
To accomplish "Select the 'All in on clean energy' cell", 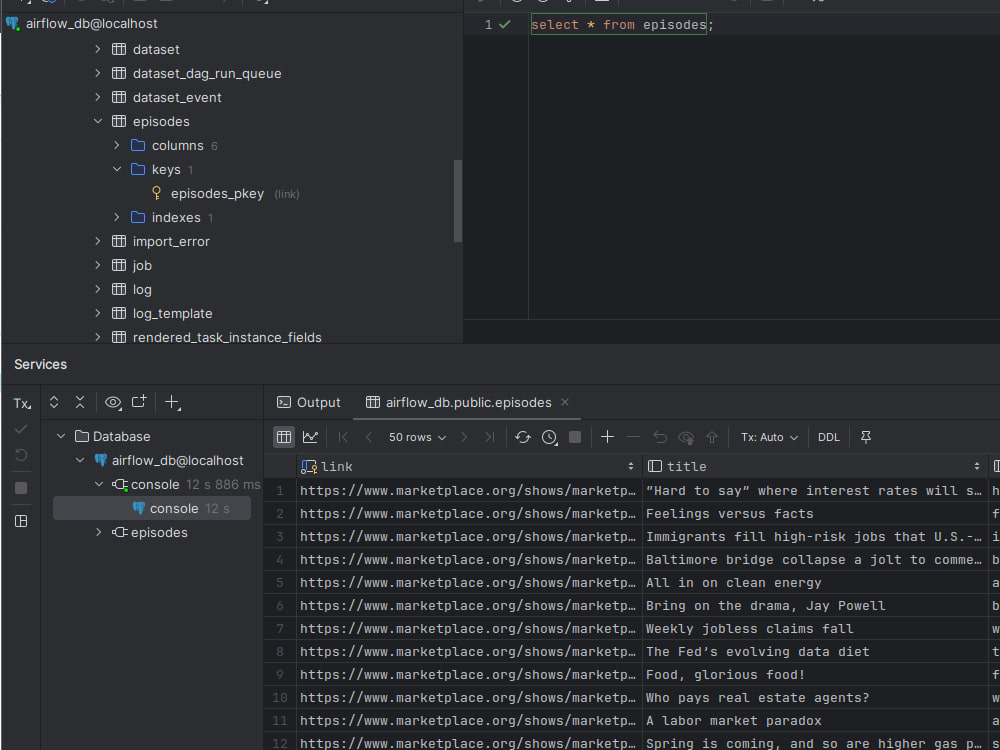I will click(x=814, y=582).
